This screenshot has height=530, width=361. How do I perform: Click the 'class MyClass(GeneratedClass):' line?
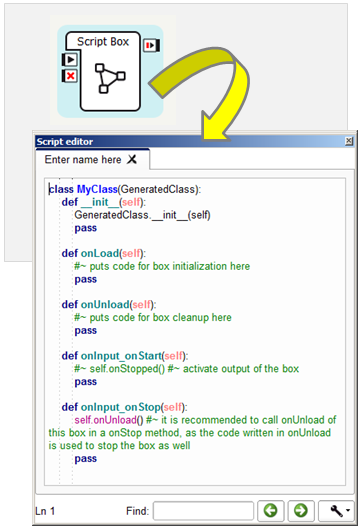125,189
